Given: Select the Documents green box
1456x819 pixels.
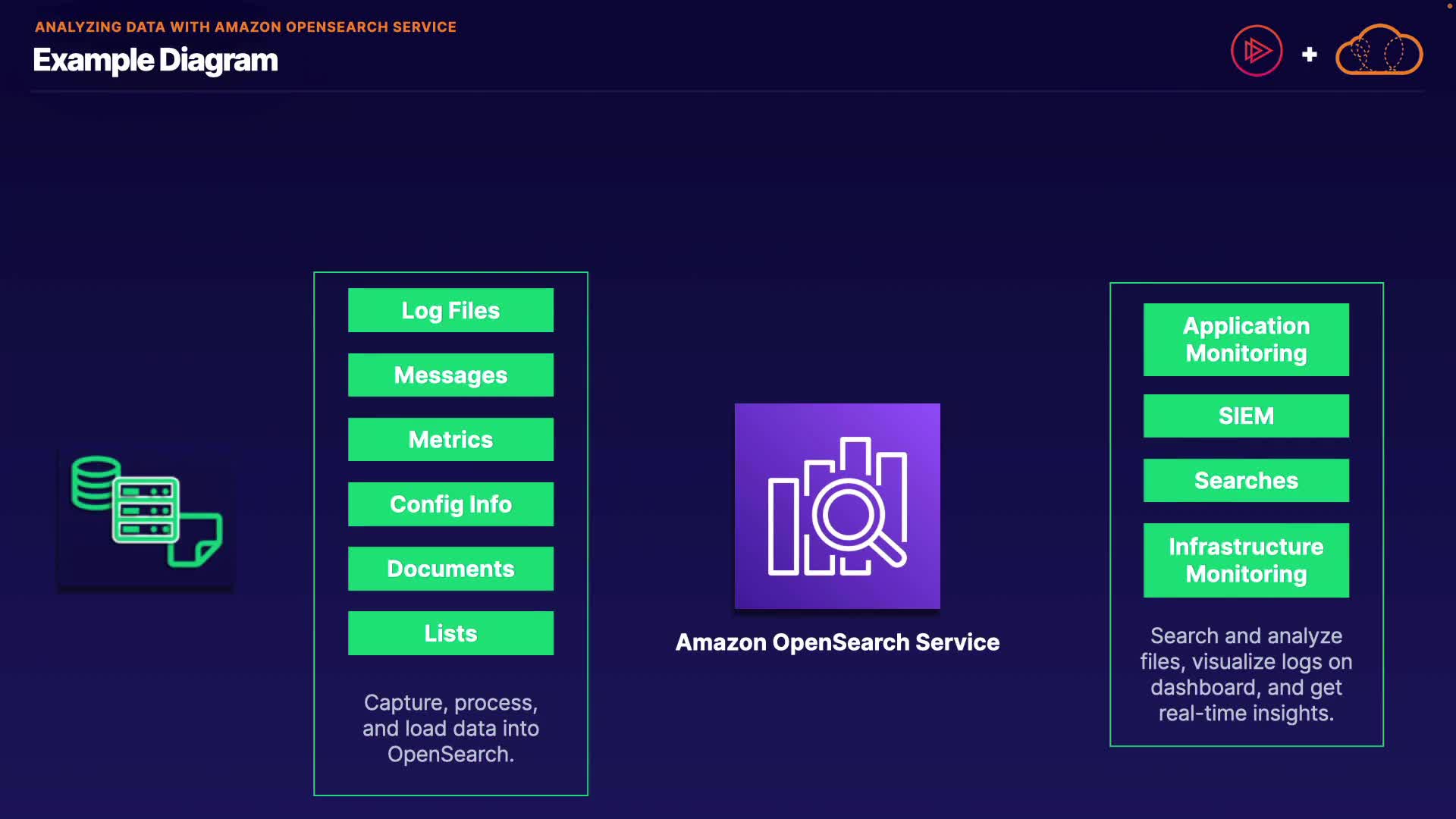Looking at the screenshot, I should click(x=450, y=568).
